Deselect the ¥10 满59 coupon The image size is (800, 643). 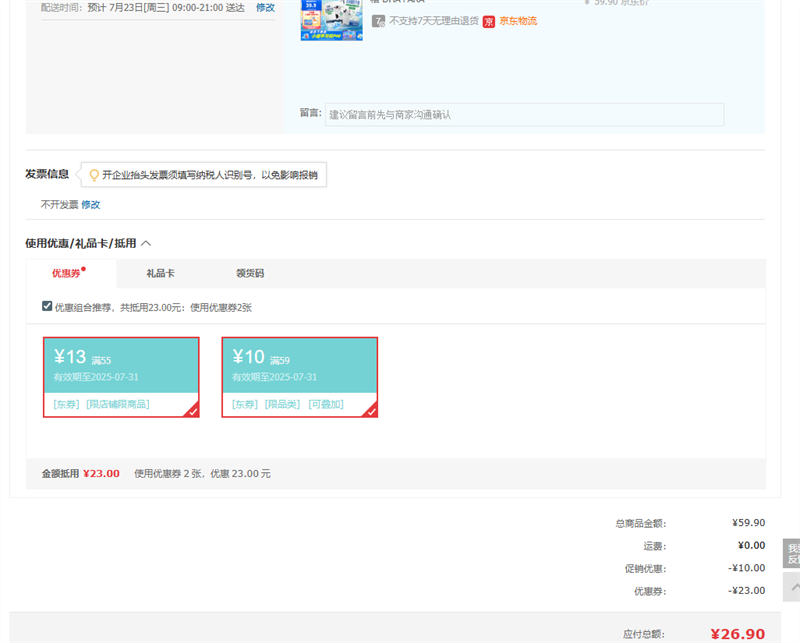299,366
